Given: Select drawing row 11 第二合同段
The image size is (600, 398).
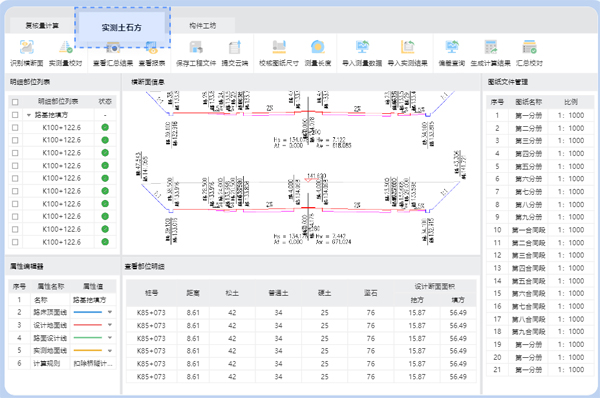Looking at the screenshot, I should [x=540, y=243].
